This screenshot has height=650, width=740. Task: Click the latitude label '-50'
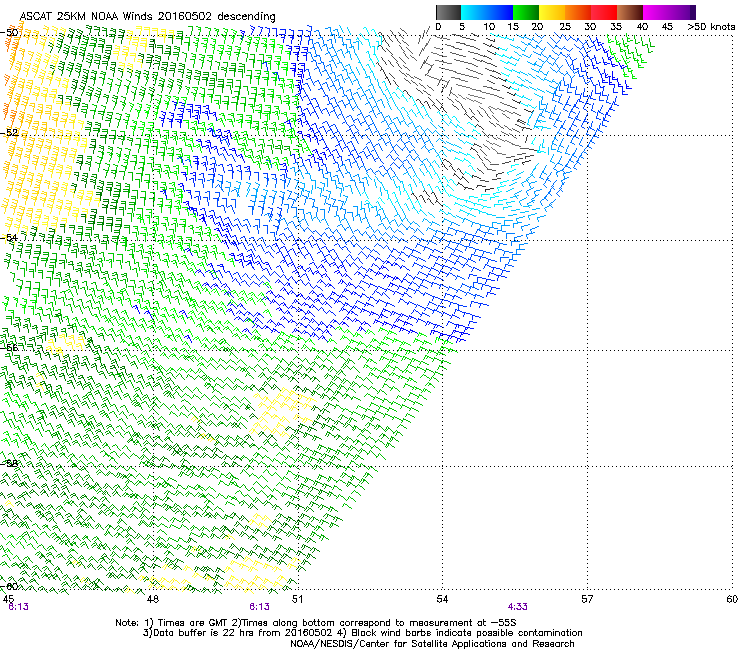coord(9,33)
